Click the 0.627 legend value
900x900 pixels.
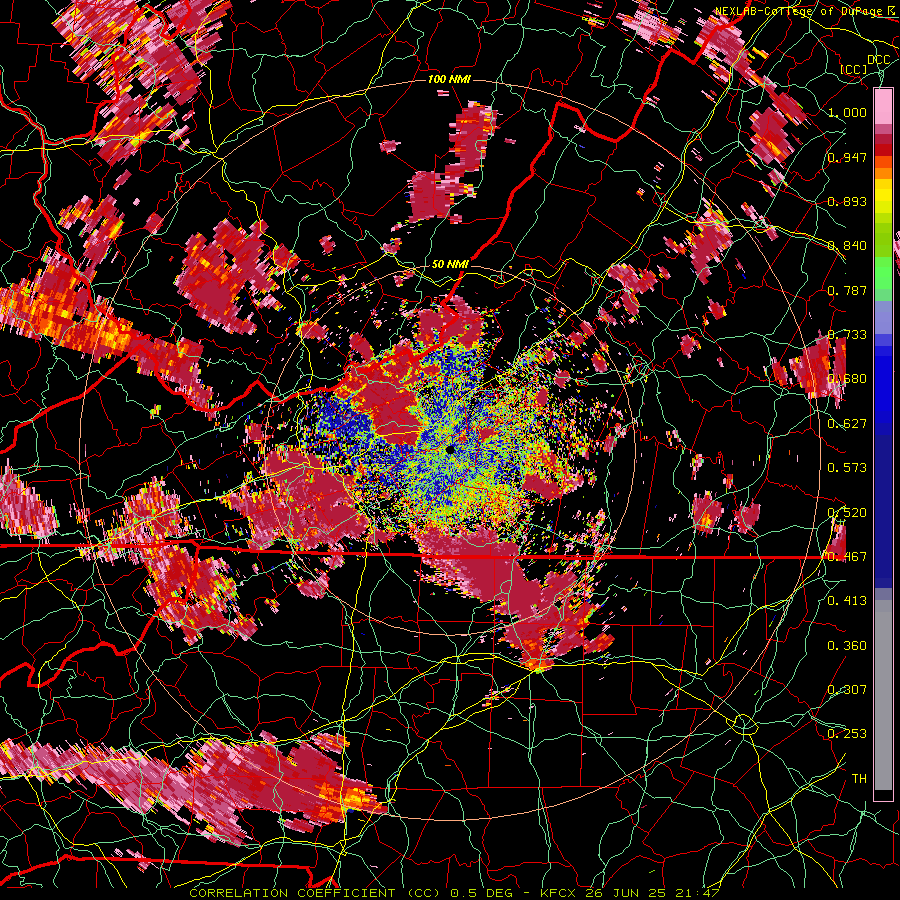pyautogui.click(x=847, y=424)
